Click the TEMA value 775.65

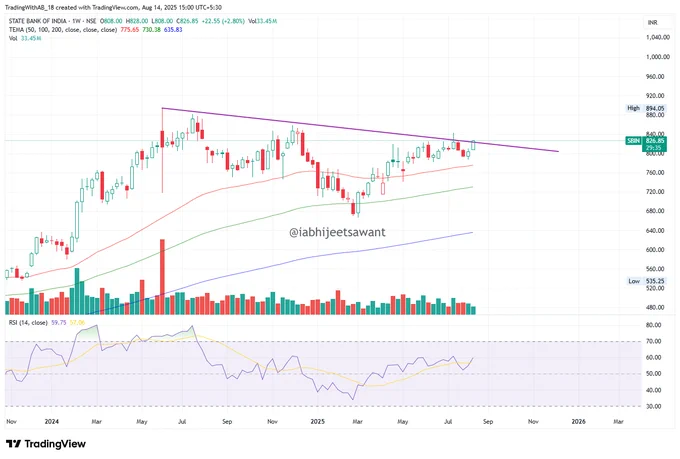130,30
